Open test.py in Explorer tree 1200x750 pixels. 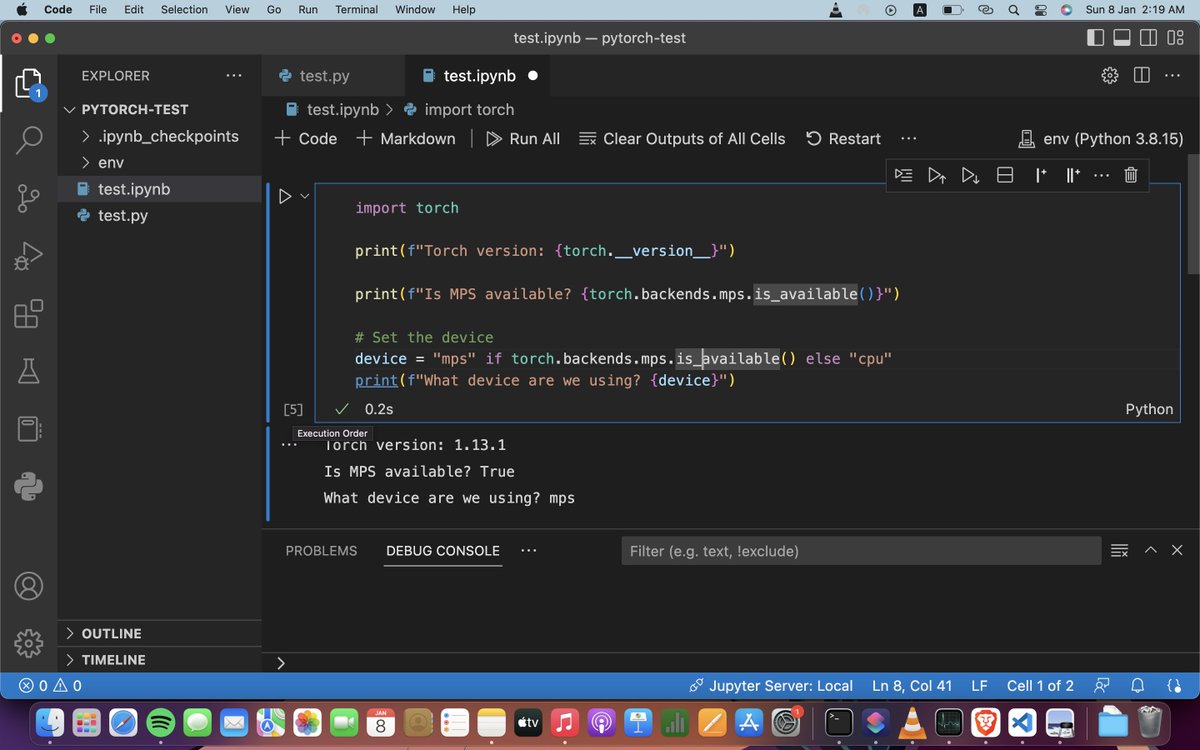[160, 215]
